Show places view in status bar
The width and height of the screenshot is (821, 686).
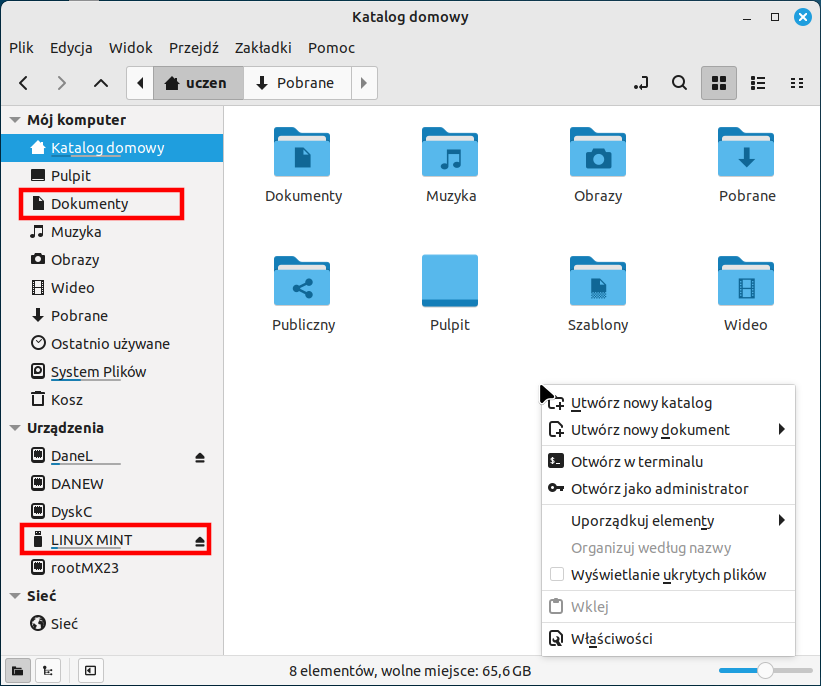pyautogui.click(x=17, y=671)
